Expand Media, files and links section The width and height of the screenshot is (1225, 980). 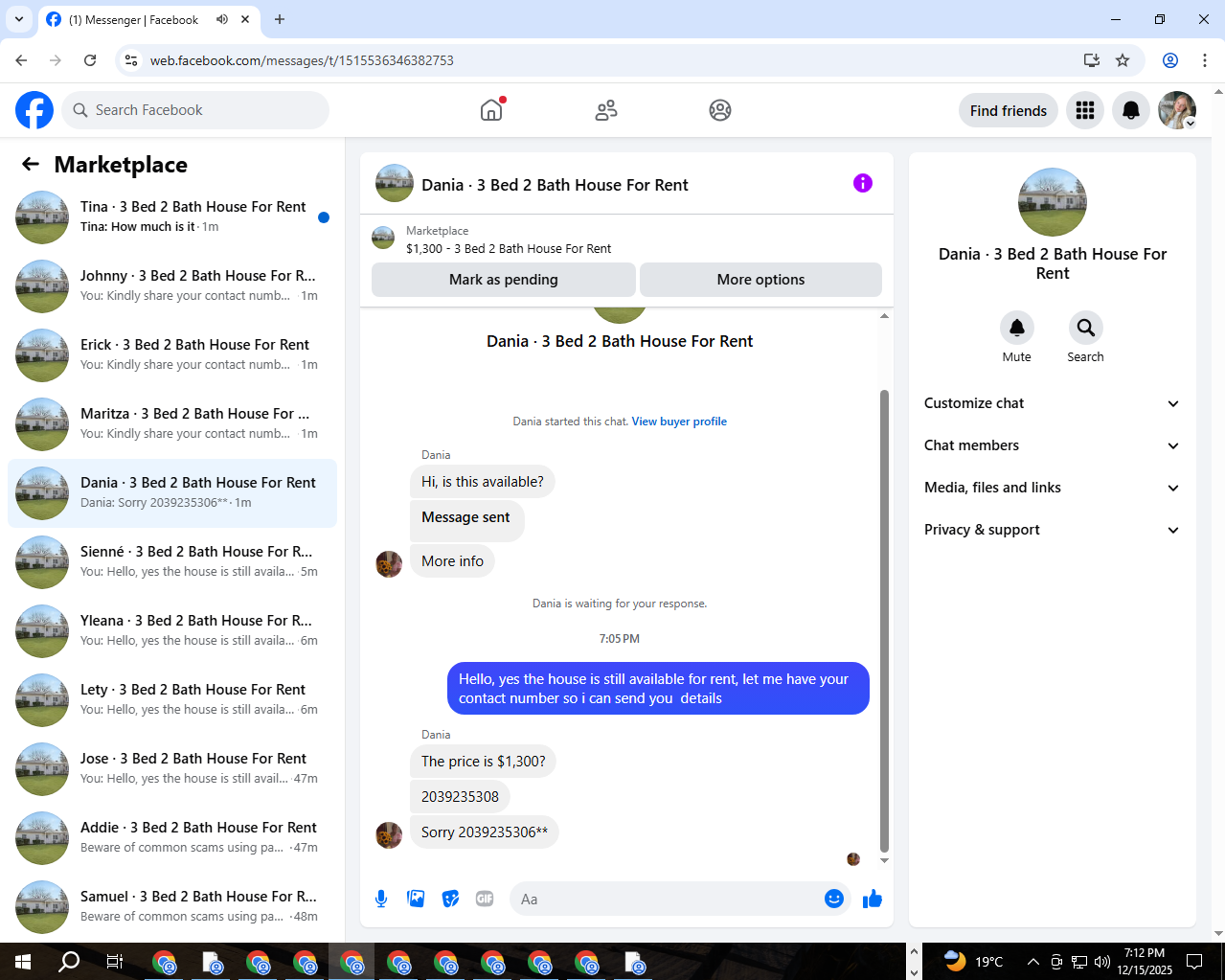[x=1052, y=488]
